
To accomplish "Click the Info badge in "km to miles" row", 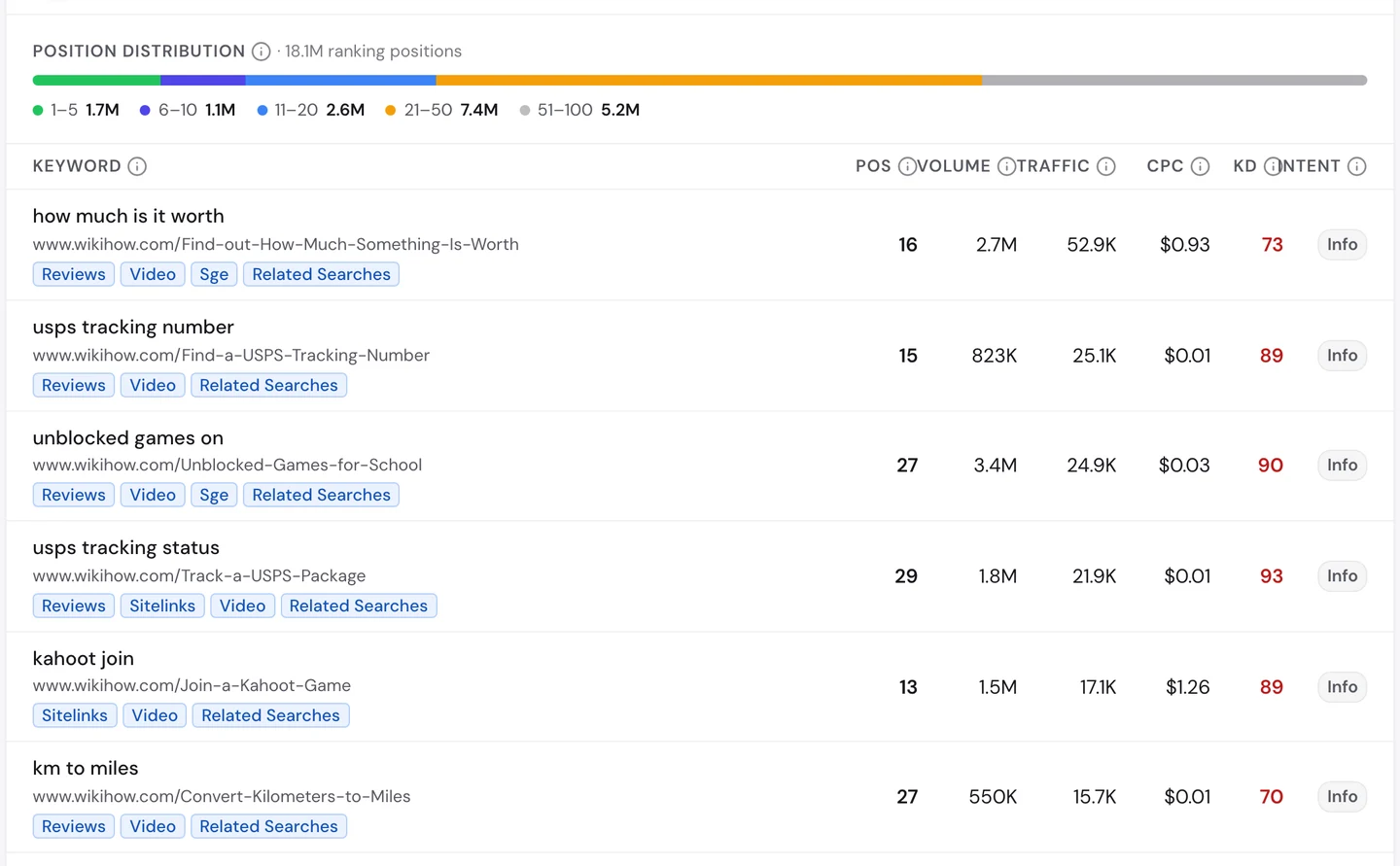I will pyautogui.click(x=1343, y=797).
